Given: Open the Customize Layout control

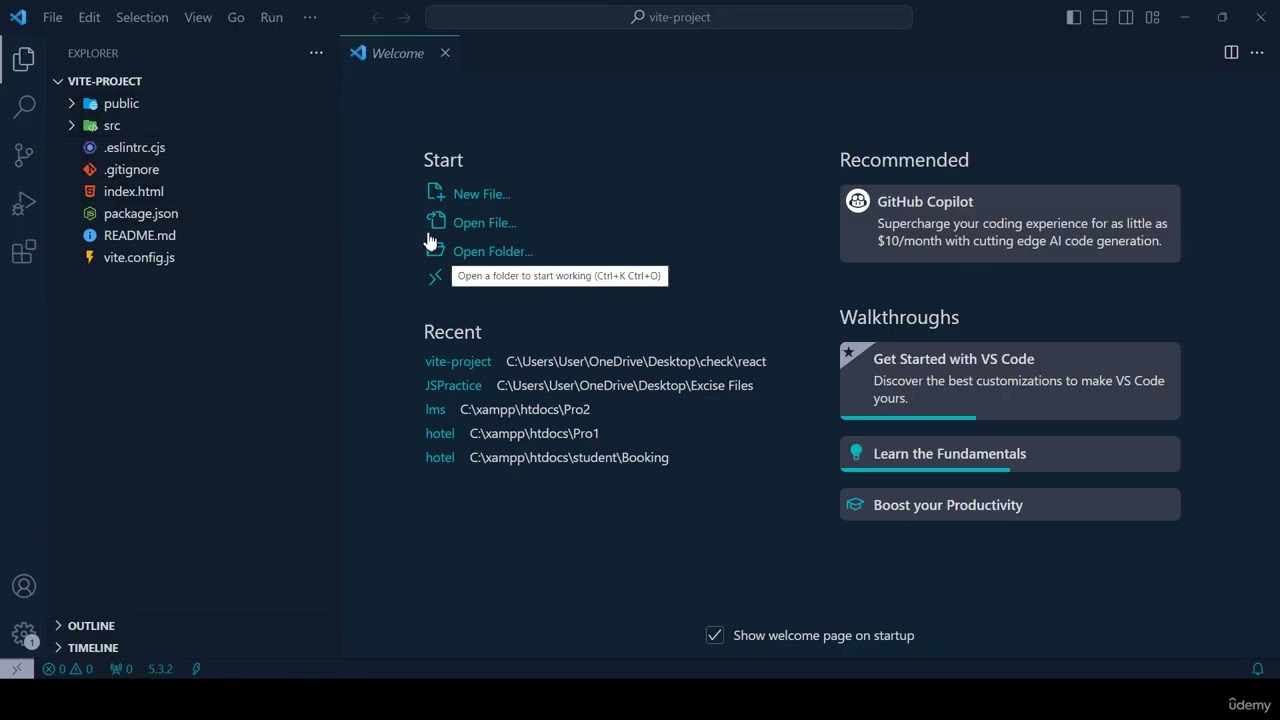Looking at the screenshot, I should 1152,17.
